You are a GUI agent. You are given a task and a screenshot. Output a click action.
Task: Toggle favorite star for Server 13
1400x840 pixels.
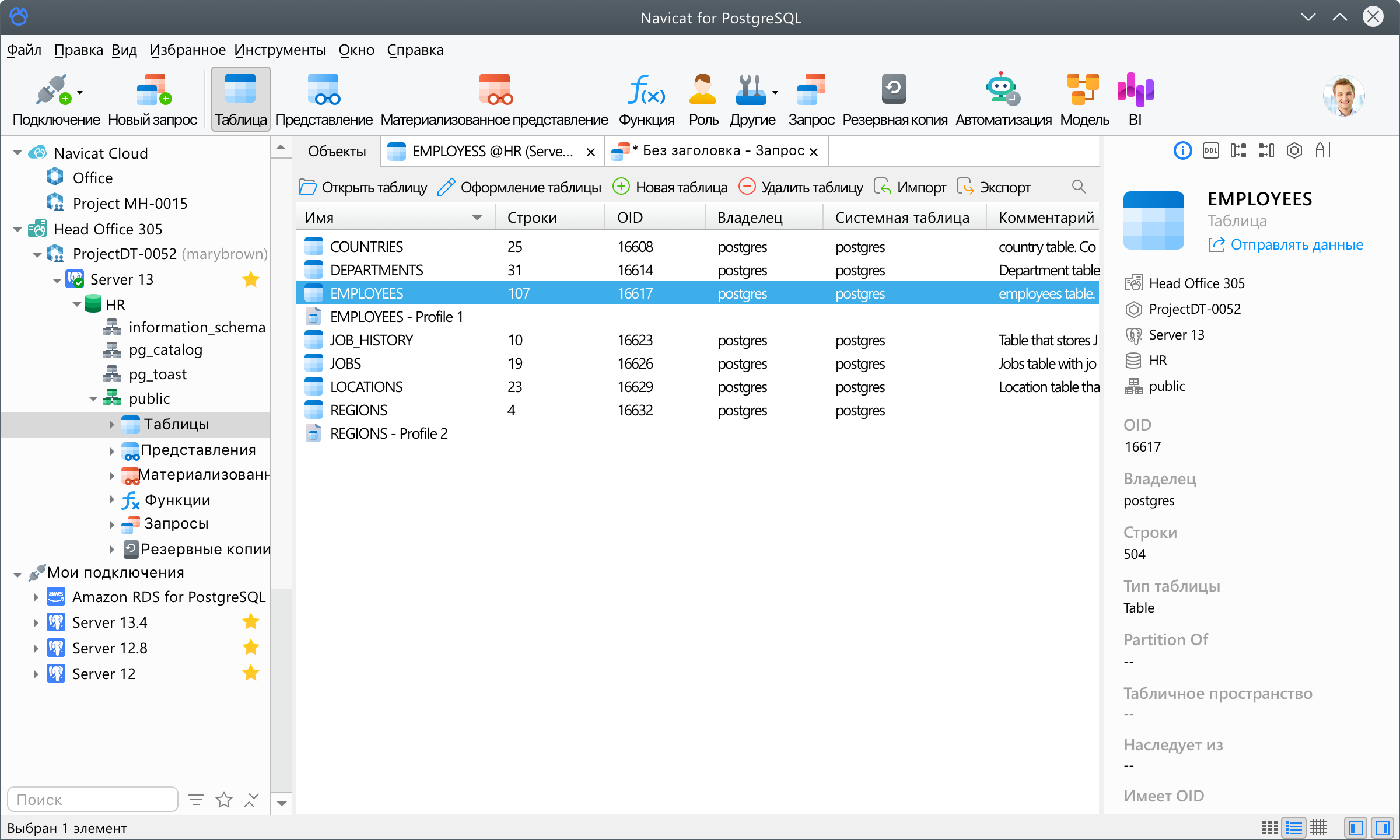251,279
